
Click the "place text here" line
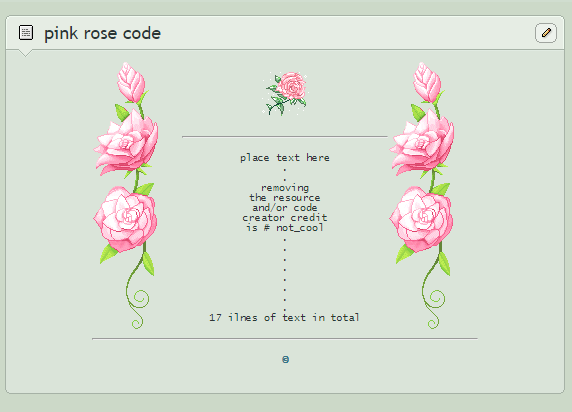pos(285,158)
